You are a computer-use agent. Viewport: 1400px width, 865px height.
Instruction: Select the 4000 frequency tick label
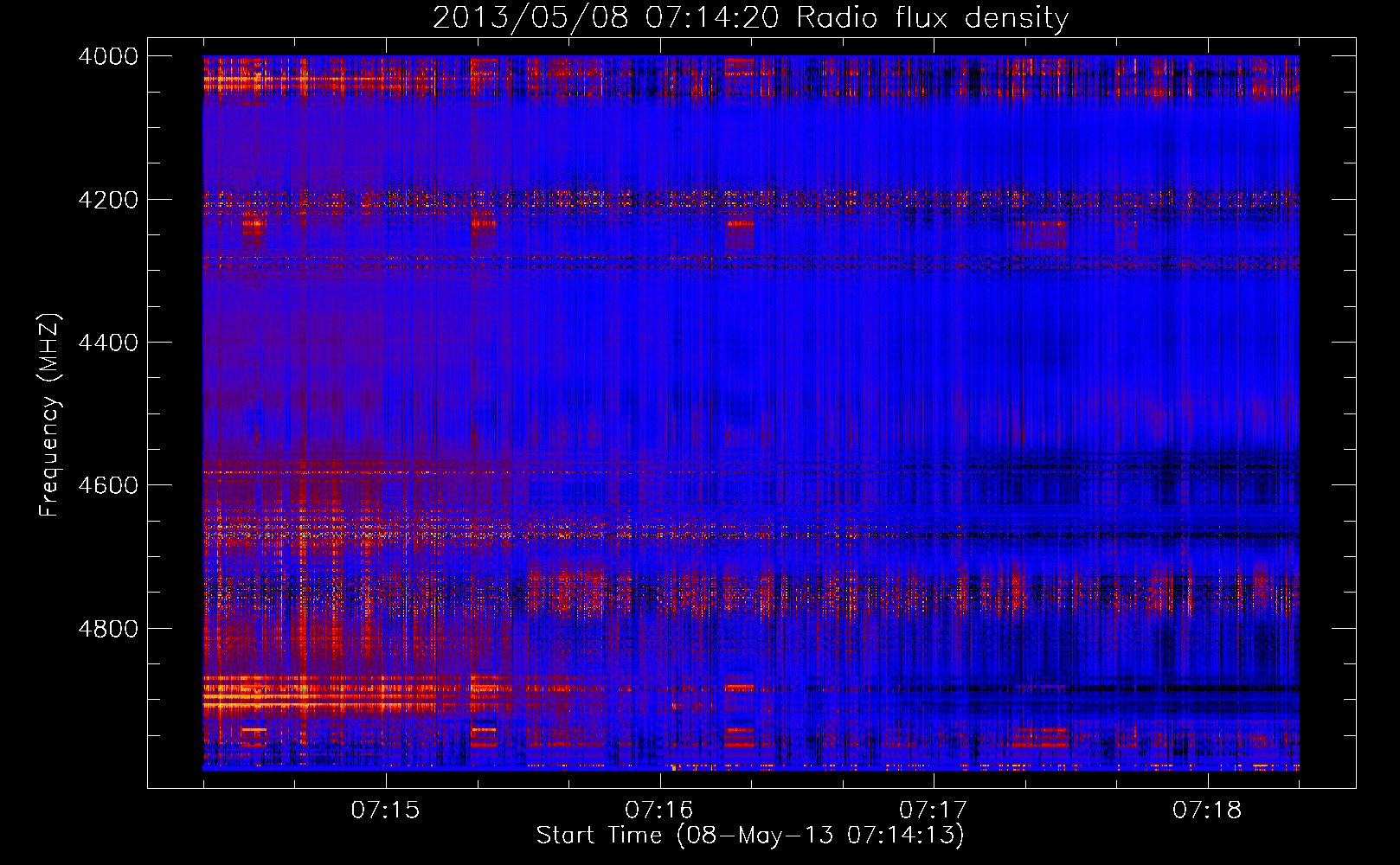click(x=108, y=56)
